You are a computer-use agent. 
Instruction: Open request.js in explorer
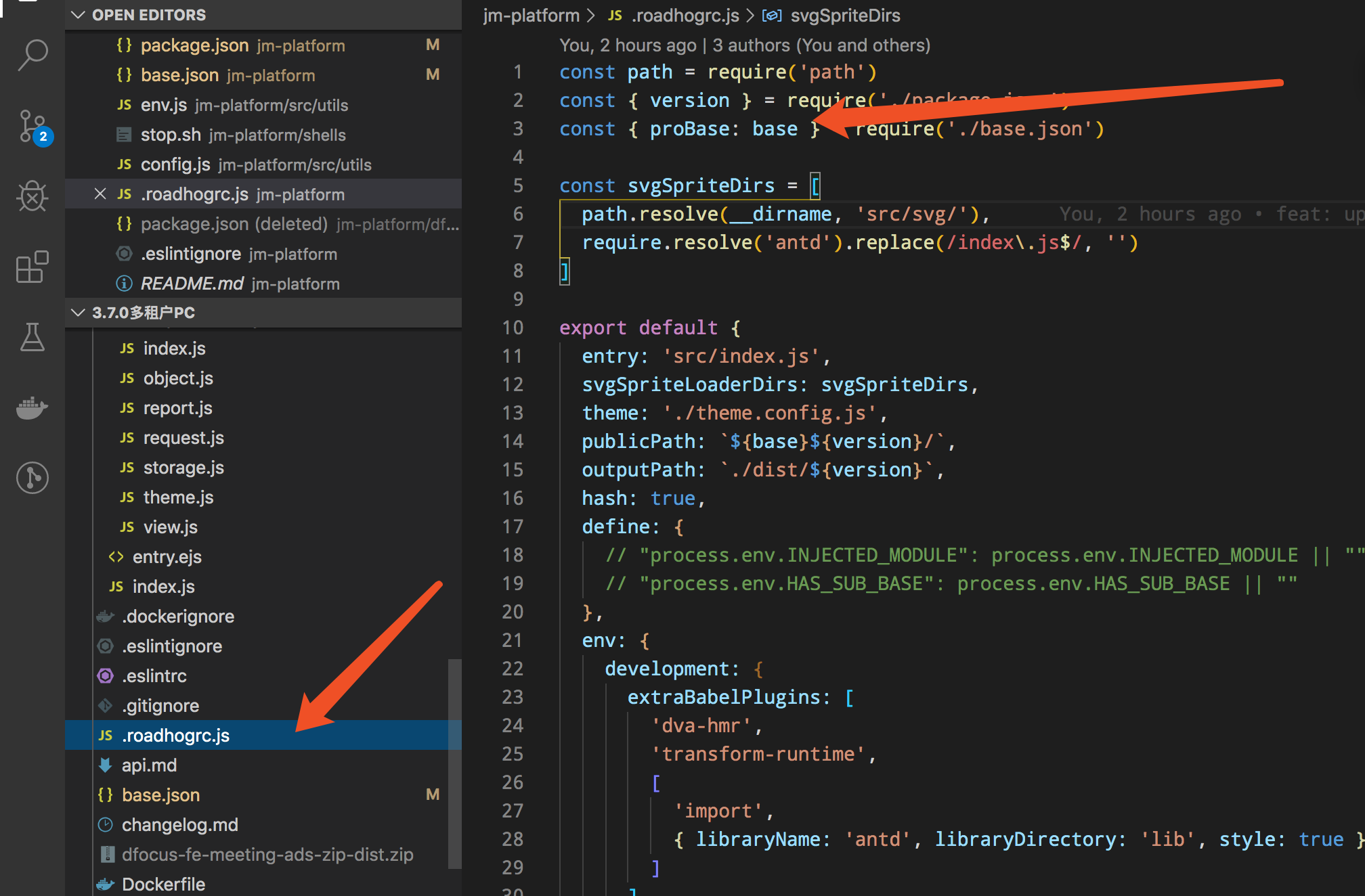263,438
